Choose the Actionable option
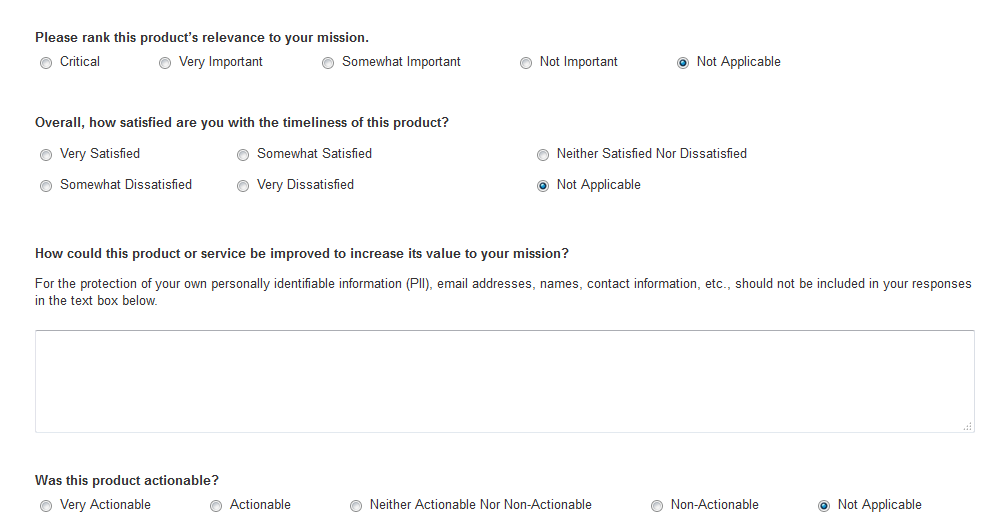1006x527 pixels. (216, 506)
